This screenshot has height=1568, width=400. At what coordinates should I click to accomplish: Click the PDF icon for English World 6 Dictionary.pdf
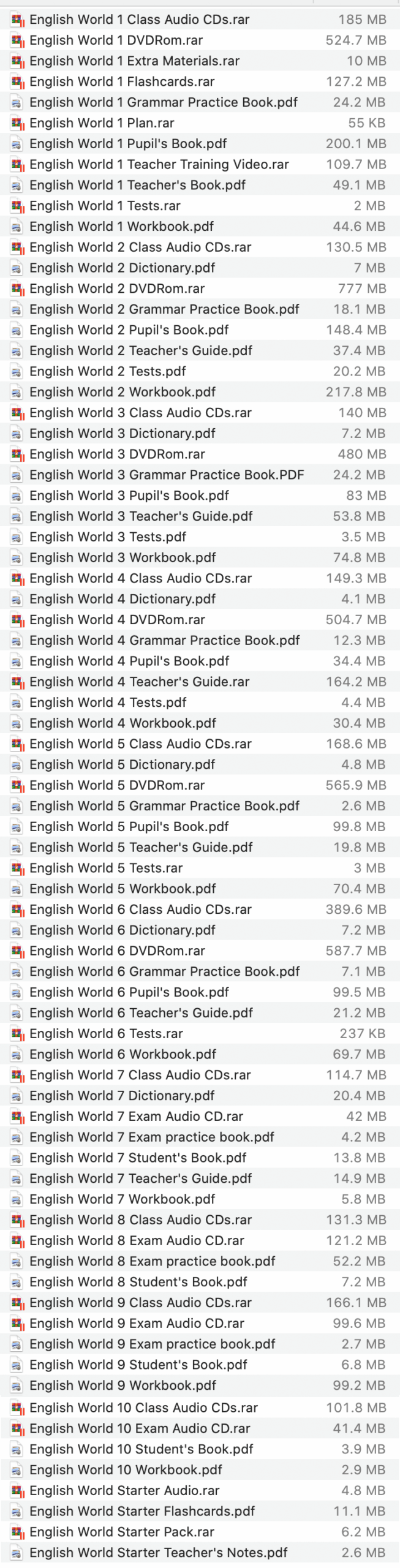[17, 930]
